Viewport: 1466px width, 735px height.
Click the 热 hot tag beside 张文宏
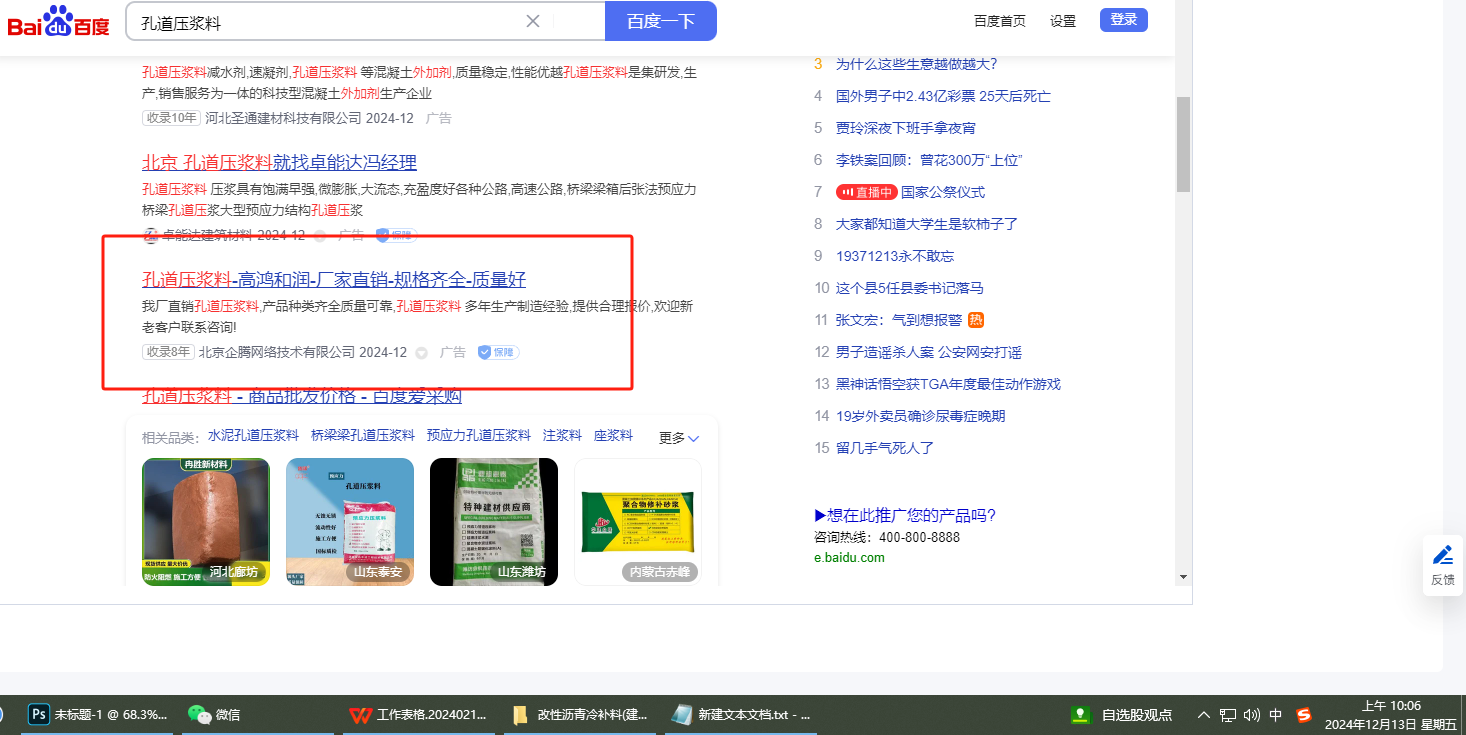[x=976, y=320]
